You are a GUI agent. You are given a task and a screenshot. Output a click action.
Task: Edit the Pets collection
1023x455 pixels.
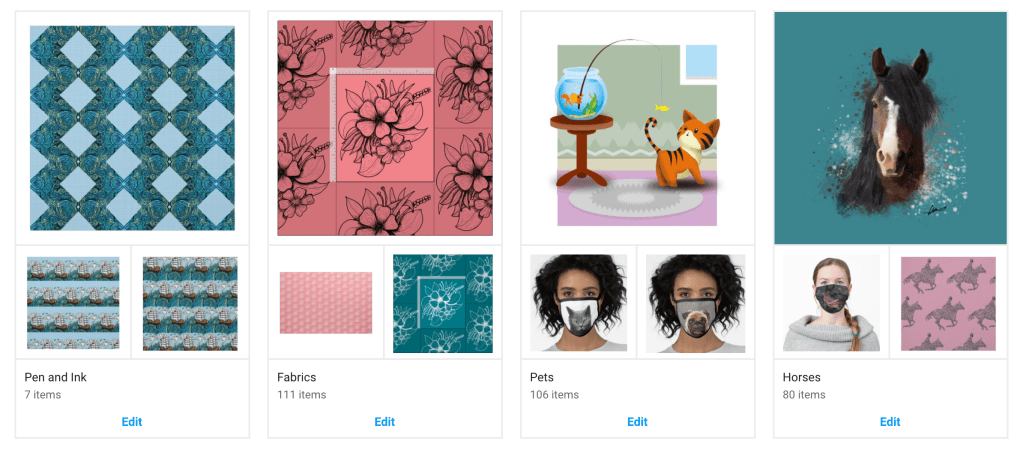click(637, 422)
